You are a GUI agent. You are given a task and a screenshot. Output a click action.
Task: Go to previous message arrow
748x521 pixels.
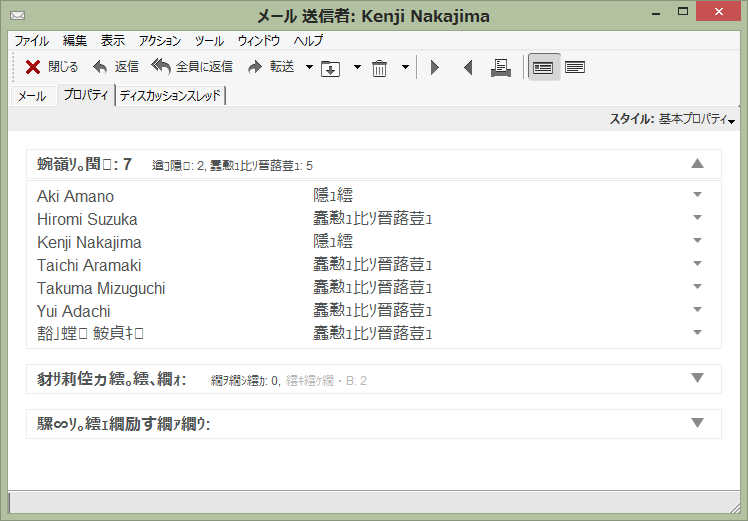point(468,67)
